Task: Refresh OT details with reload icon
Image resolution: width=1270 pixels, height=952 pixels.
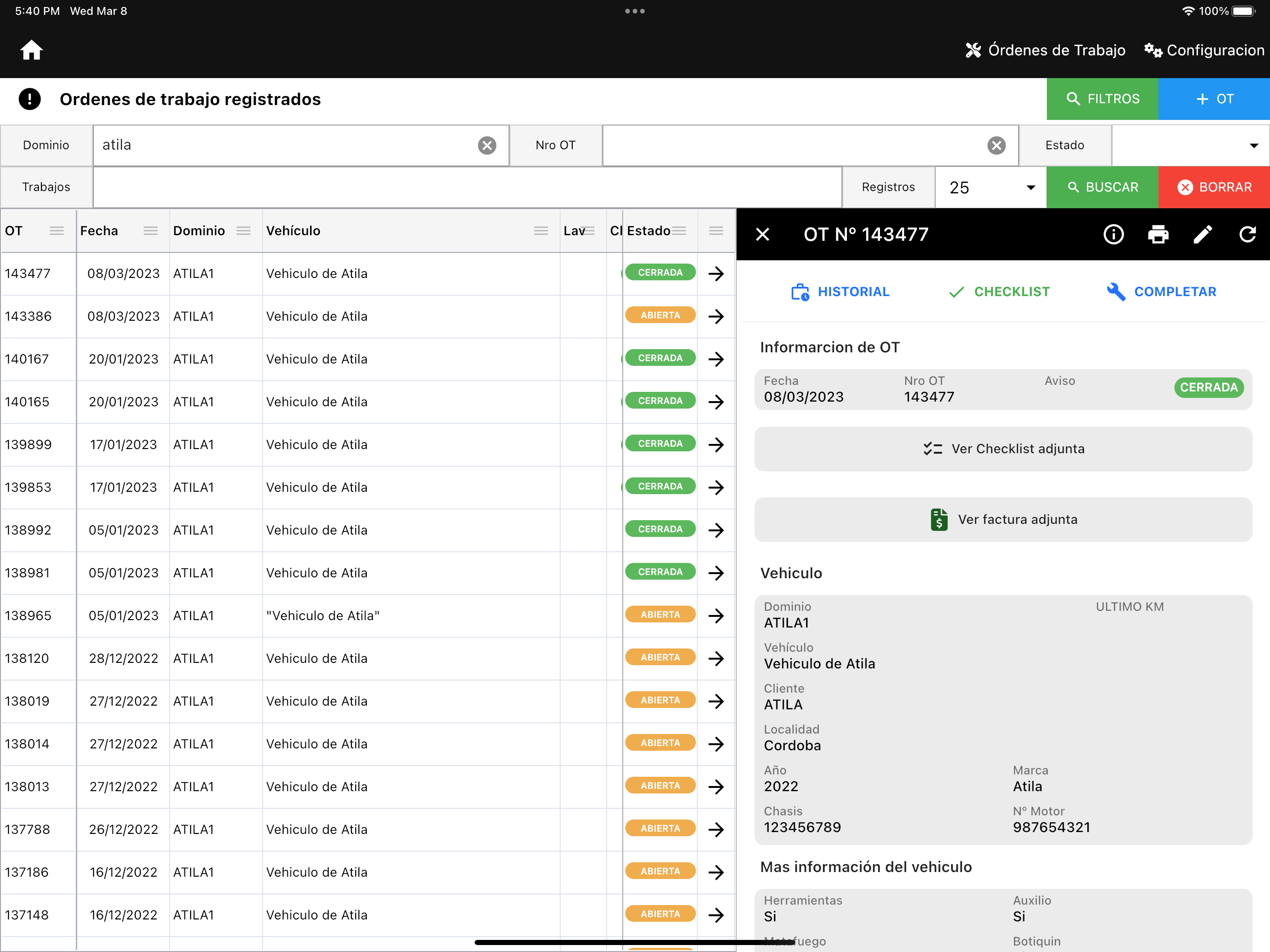Action: (1248, 234)
